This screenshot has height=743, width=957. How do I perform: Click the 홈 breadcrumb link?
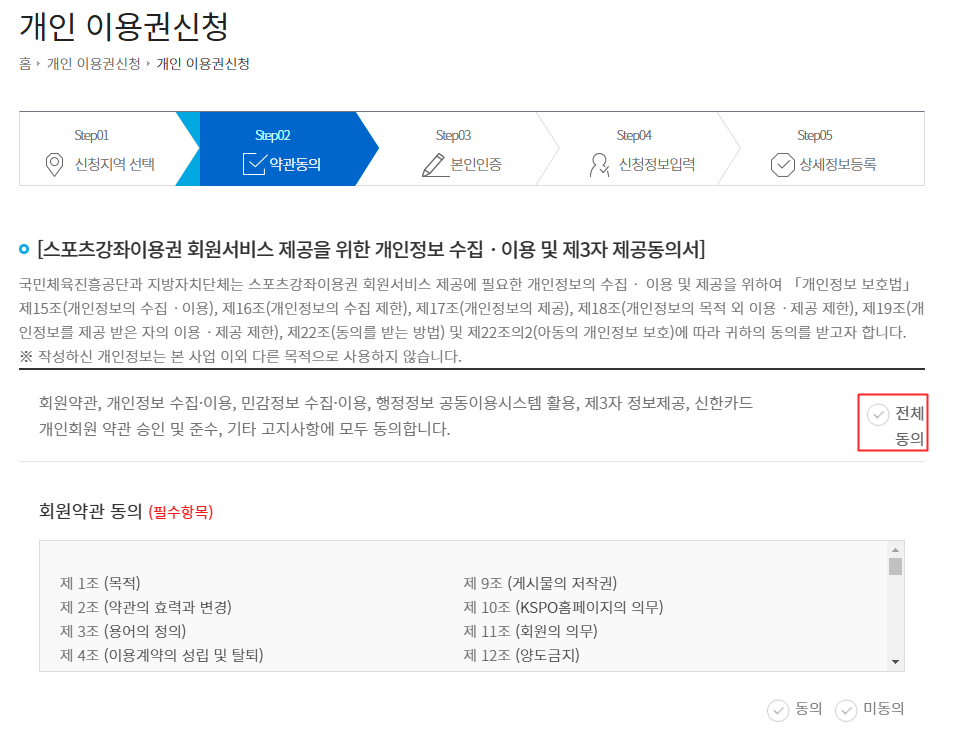click(23, 62)
